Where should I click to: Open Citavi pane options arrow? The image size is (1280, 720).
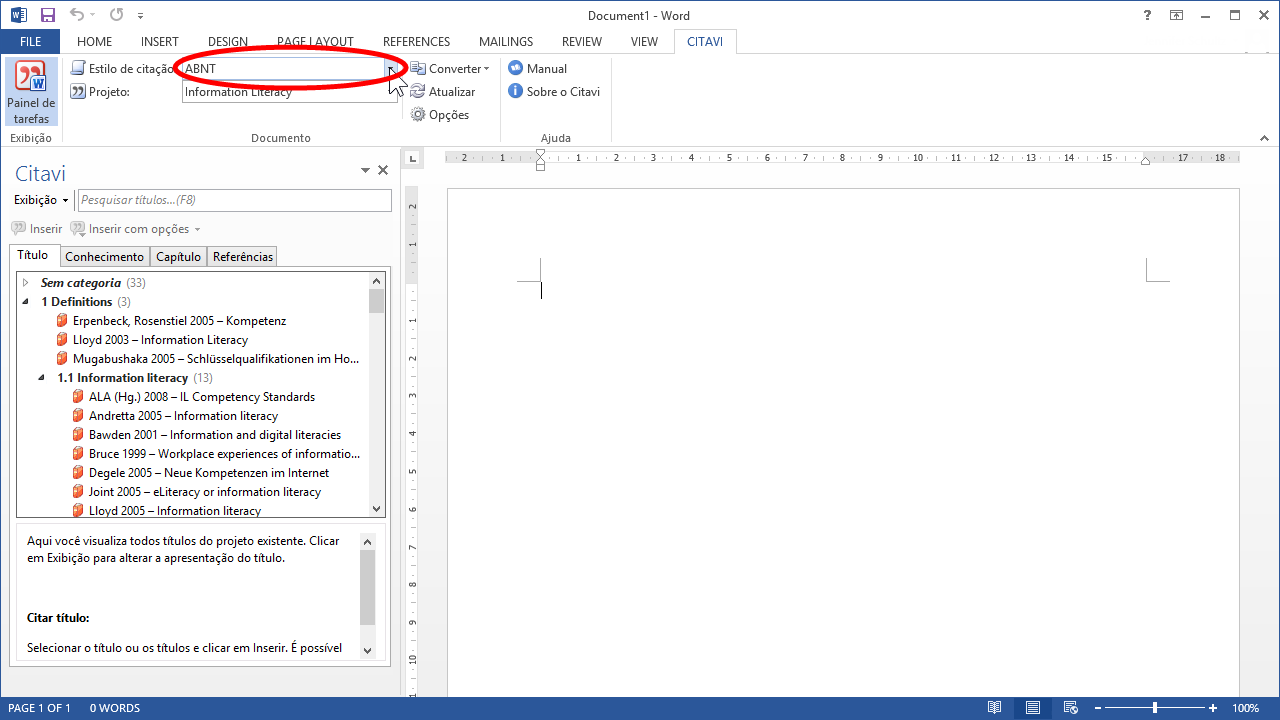[x=365, y=171]
